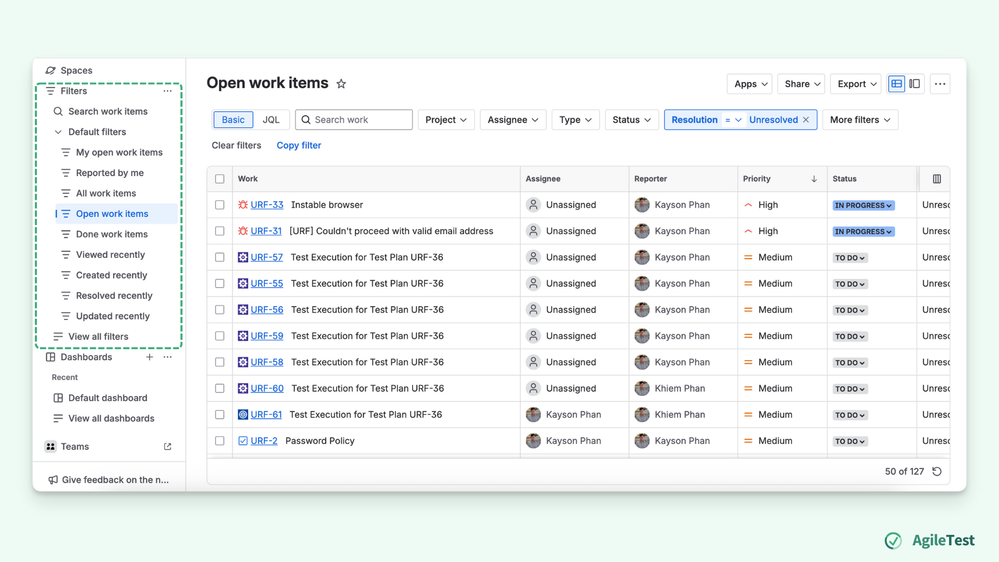Image resolution: width=999 pixels, height=562 pixels.
Task: Open the page more actions ellipsis menu
Action: pyautogui.click(x=940, y=83)
